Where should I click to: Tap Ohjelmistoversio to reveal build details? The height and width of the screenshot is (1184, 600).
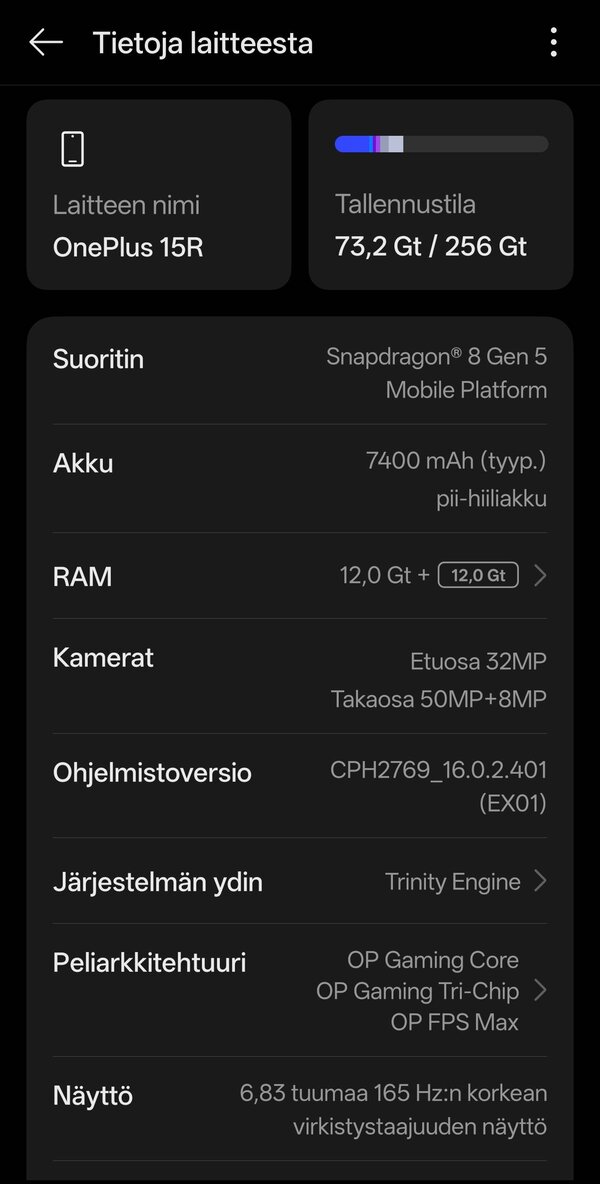click(298, 787)
